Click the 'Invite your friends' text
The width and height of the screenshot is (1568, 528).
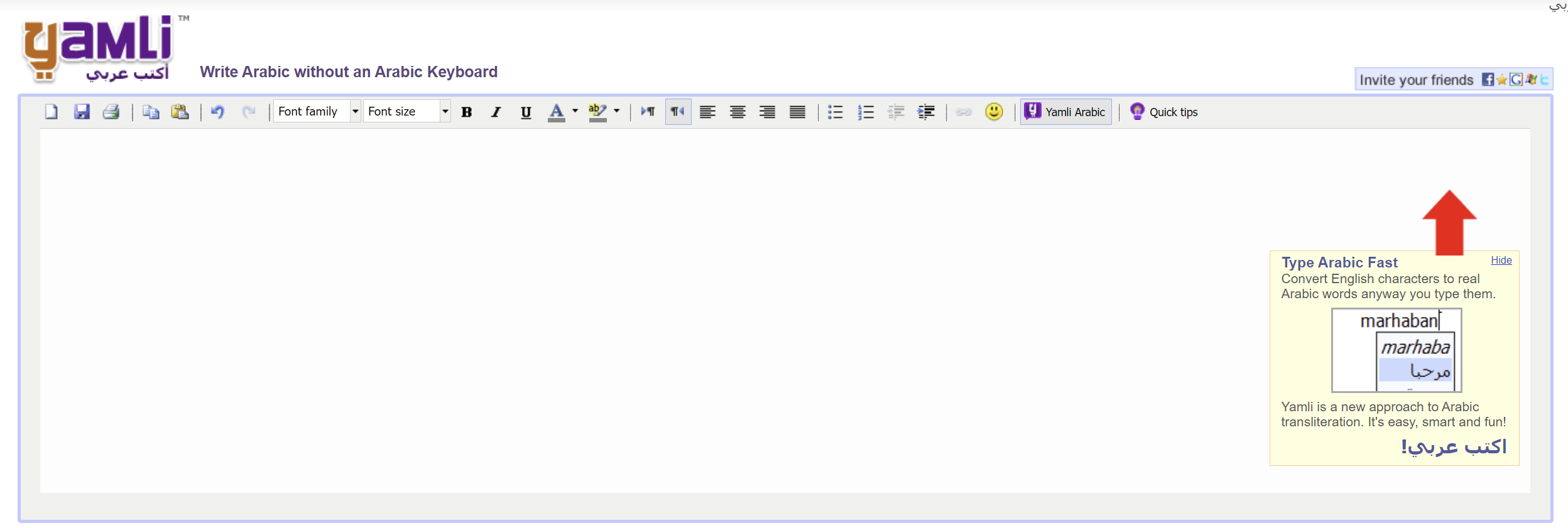click(1416, 80)
